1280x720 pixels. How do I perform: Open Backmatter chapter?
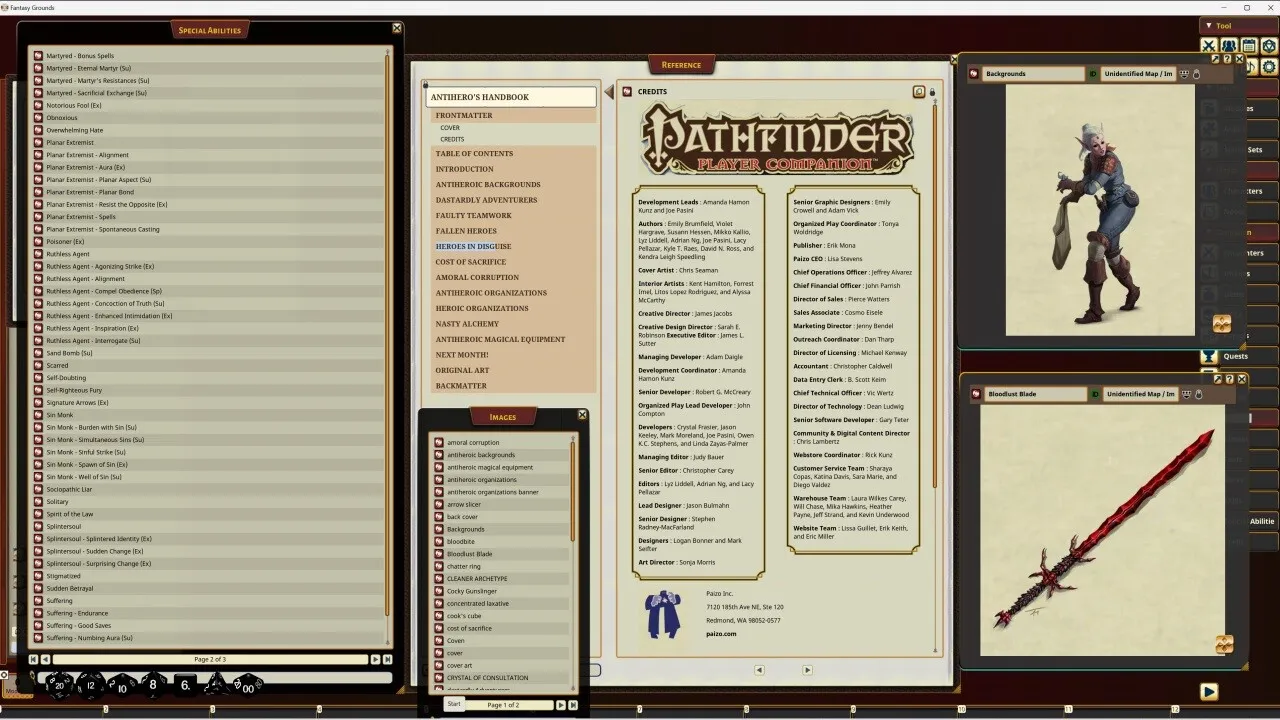(x=461, y=386)
